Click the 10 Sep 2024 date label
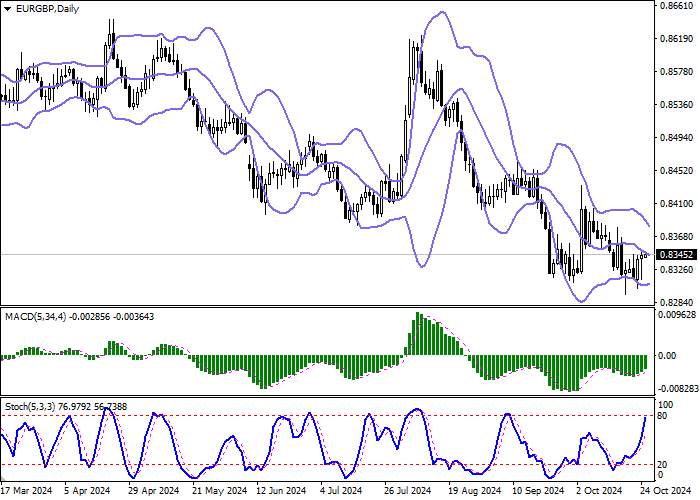700x500 pixels. (x=539, y=491)
